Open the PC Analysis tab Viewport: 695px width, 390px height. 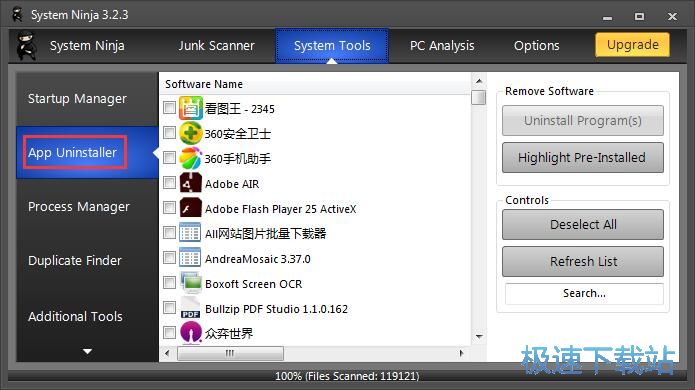(x=442, y=46)
